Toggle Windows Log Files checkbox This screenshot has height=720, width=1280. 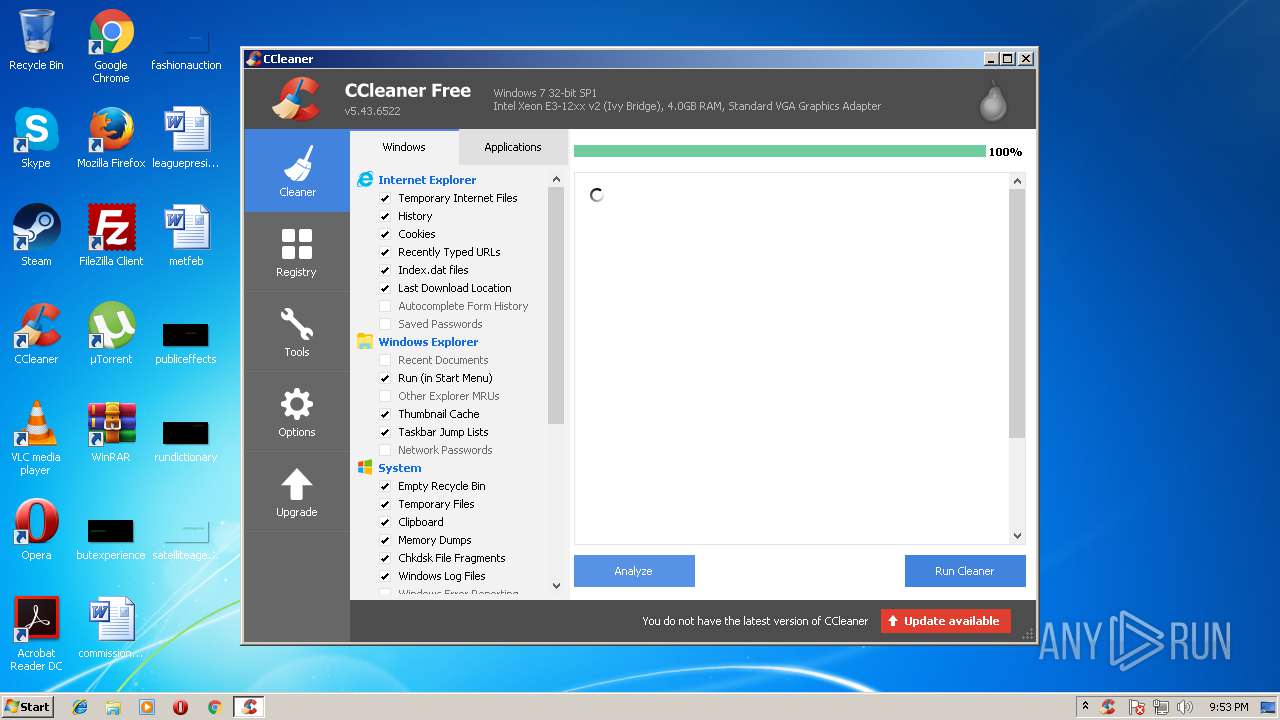385,576
